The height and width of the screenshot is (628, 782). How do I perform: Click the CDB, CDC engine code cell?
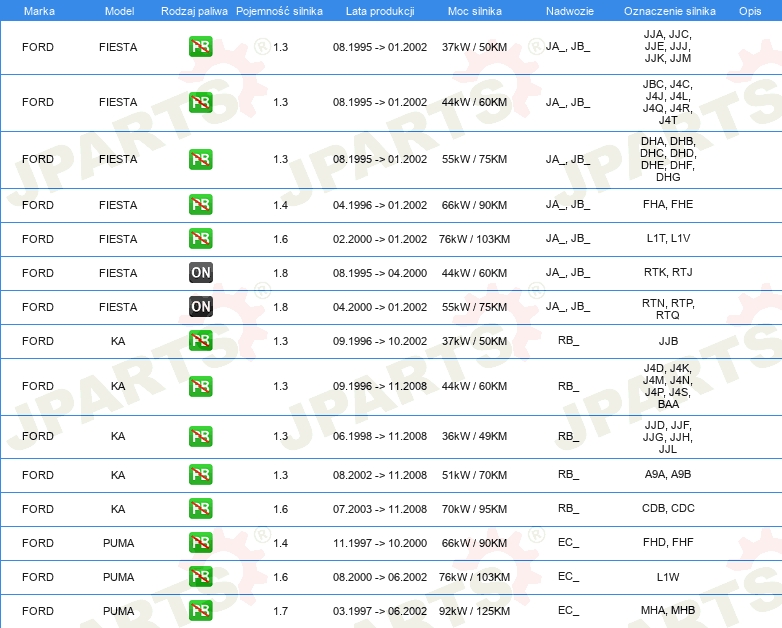pyautogui.click(x=668, y=508)
